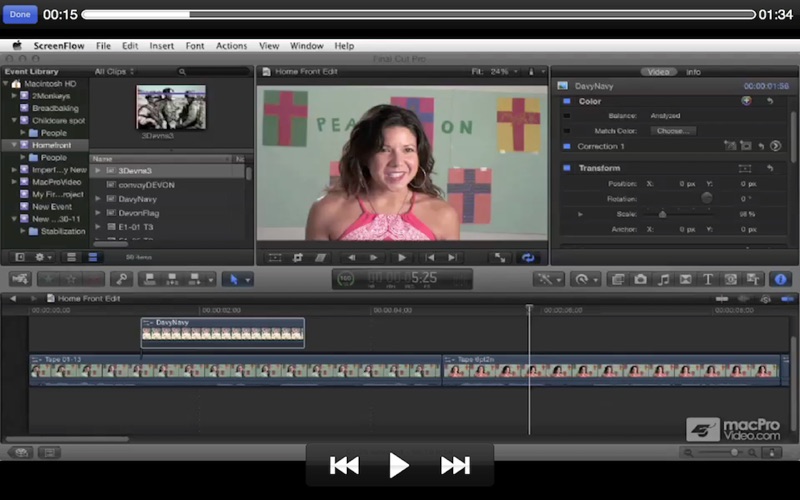Expand the 3Devns3 clip row

coord(97,170)
